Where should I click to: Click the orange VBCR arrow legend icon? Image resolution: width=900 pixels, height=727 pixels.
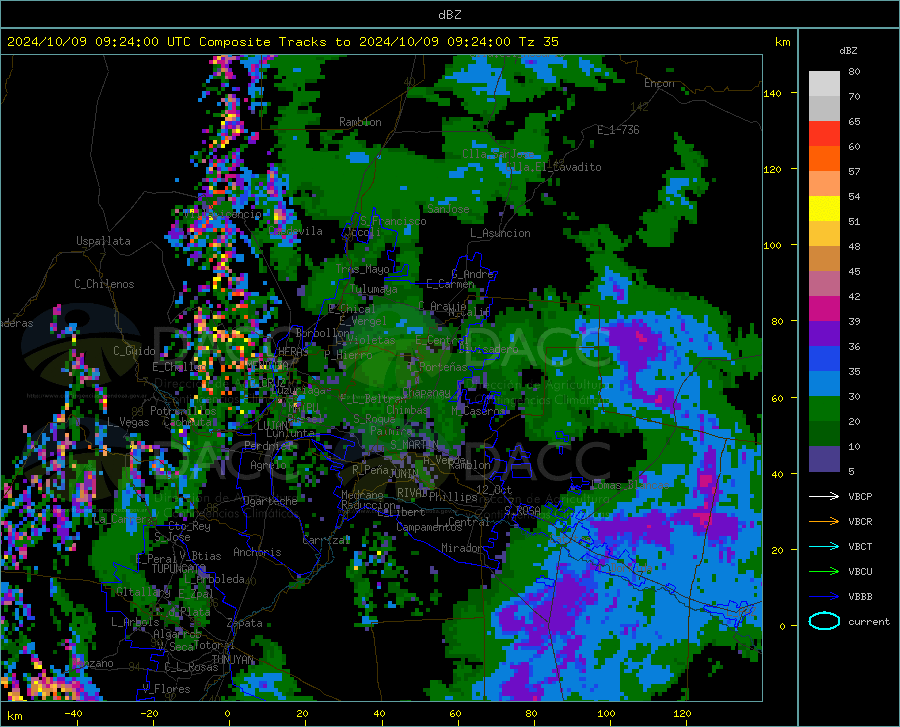(824, 521)
